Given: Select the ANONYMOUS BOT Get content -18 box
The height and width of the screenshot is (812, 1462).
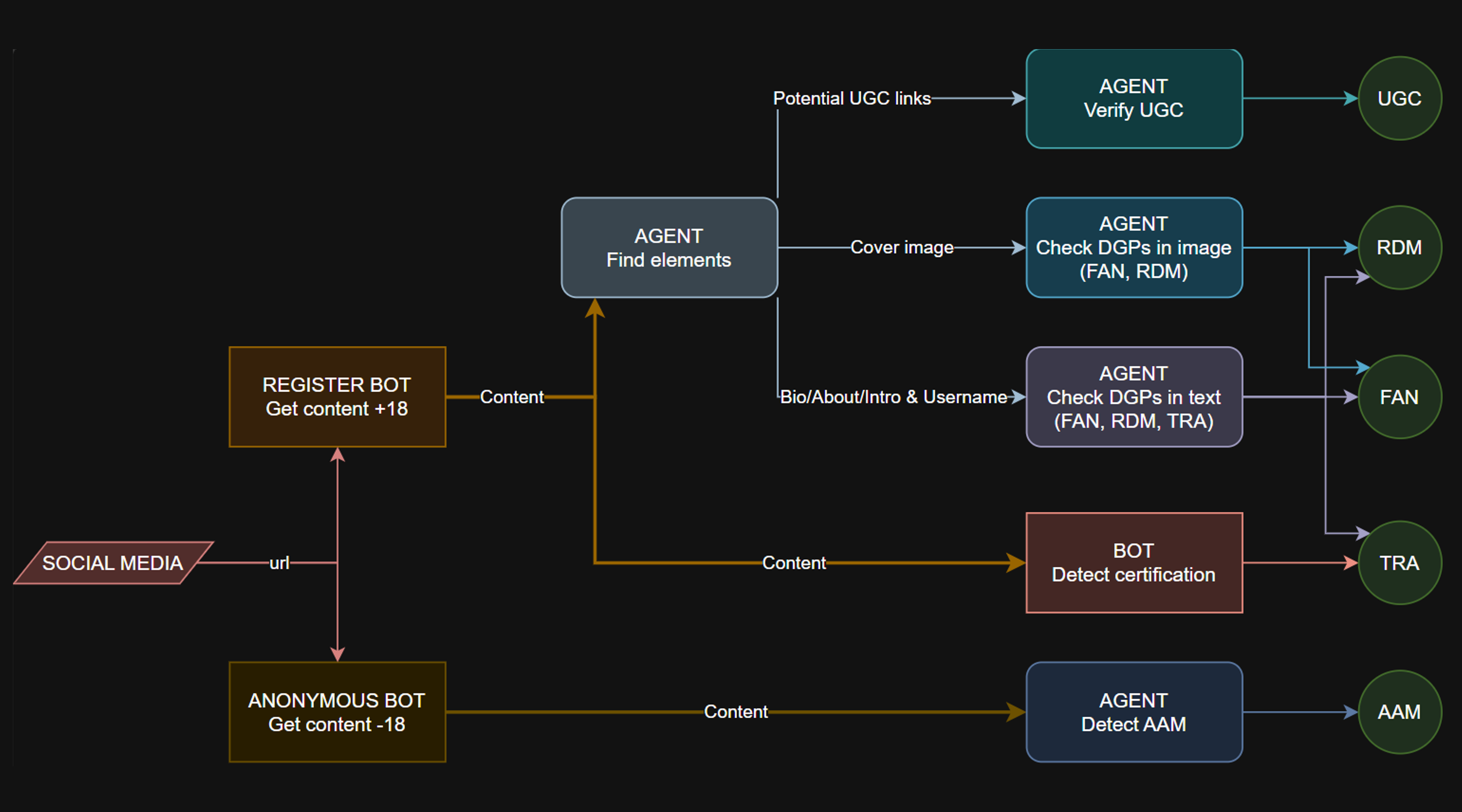Looking at the screenshot, I should tap(337, 712).
